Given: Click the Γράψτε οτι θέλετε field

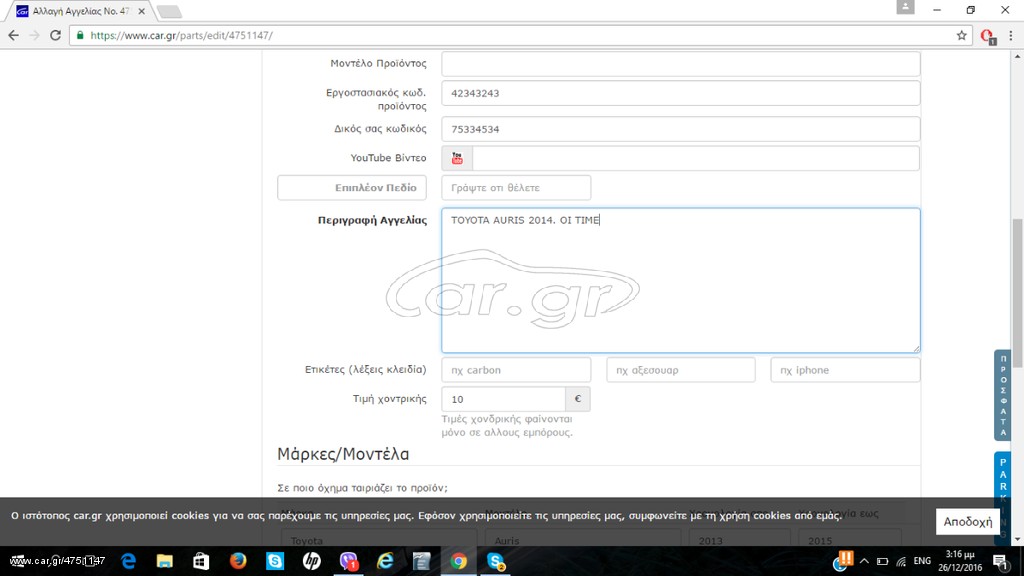Looking at the screenshot, I should (516, 187).
